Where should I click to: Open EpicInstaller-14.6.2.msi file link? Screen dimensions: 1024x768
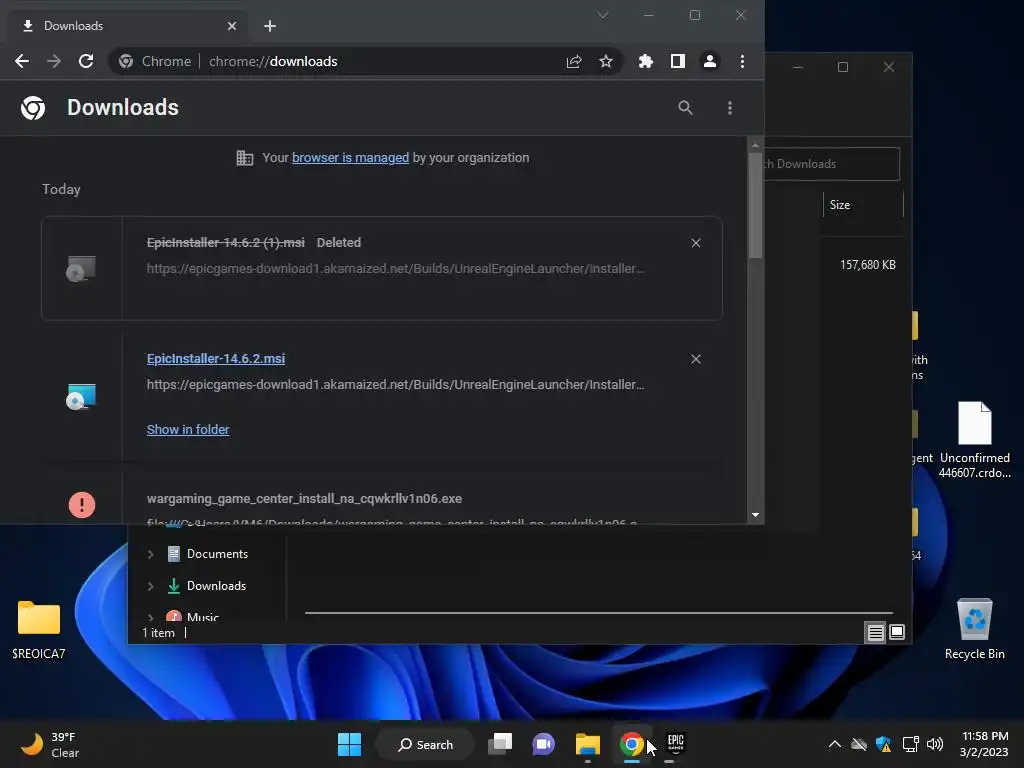coord(216,359)
